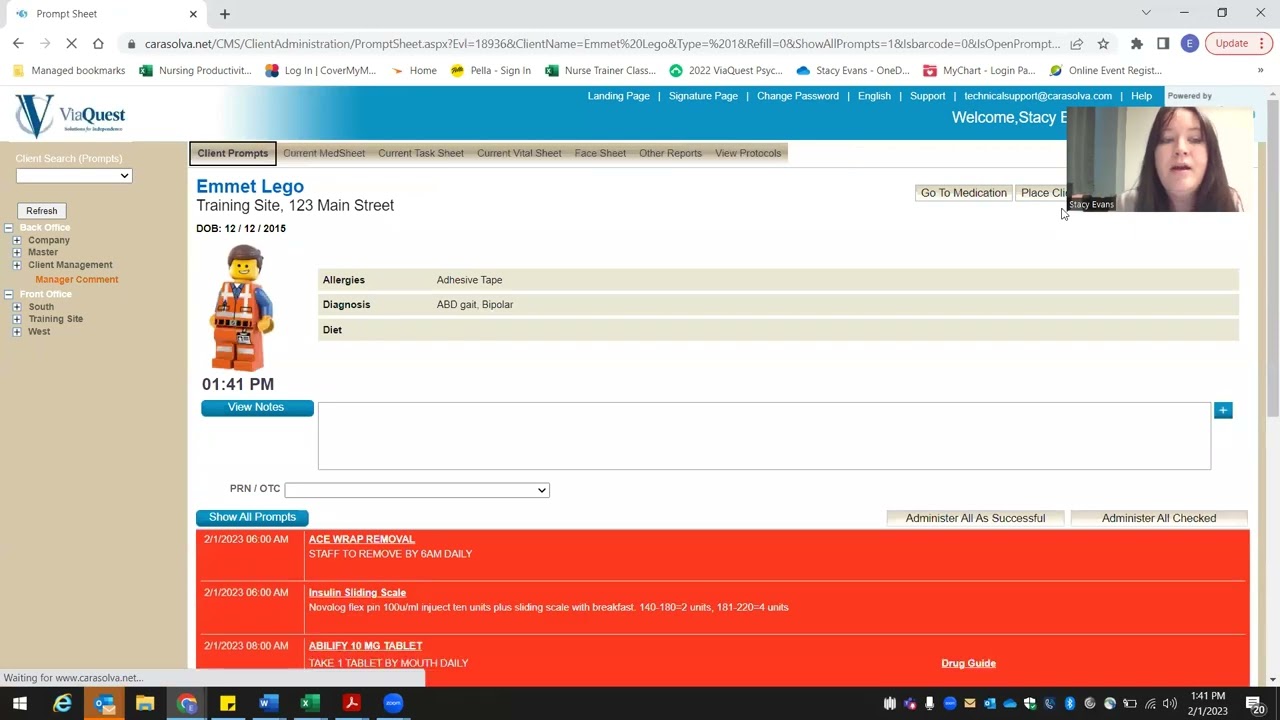Click Administer All Checked
Viewport: 1280px width, 720px height.
(1159, 518)
